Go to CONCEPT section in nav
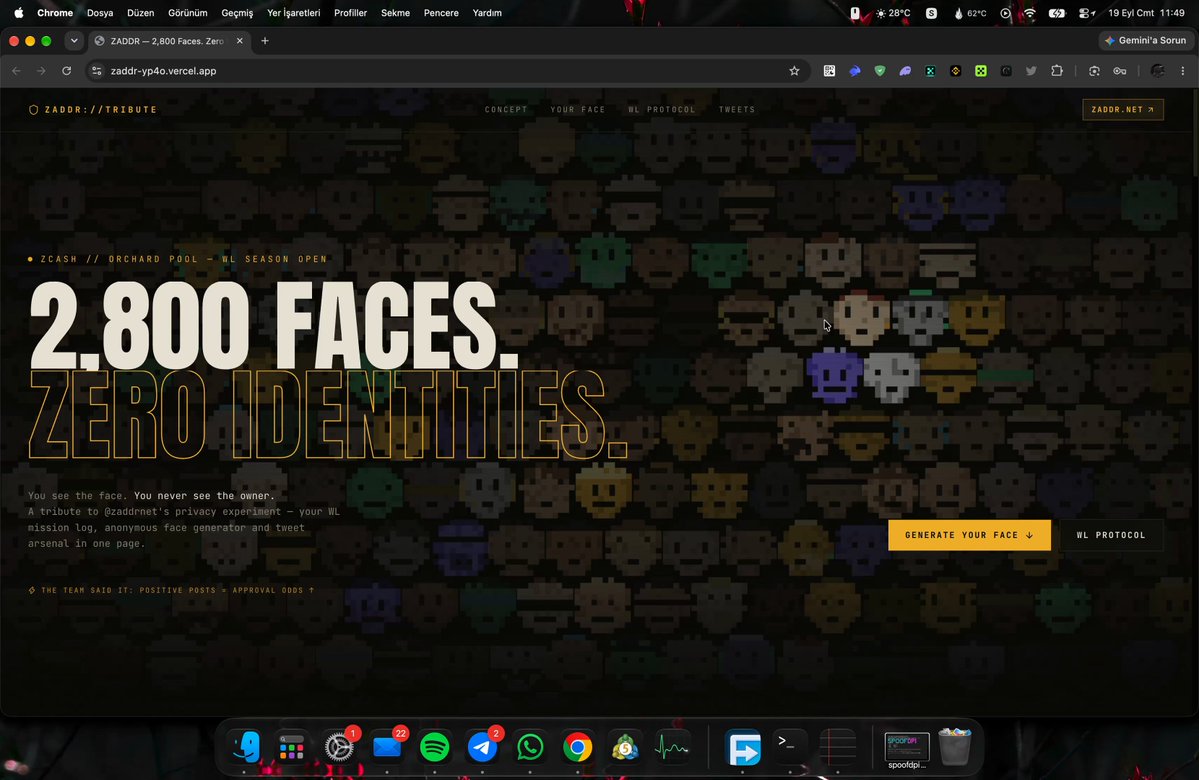This screenshot has width=1199, height=780. point(506,109)
